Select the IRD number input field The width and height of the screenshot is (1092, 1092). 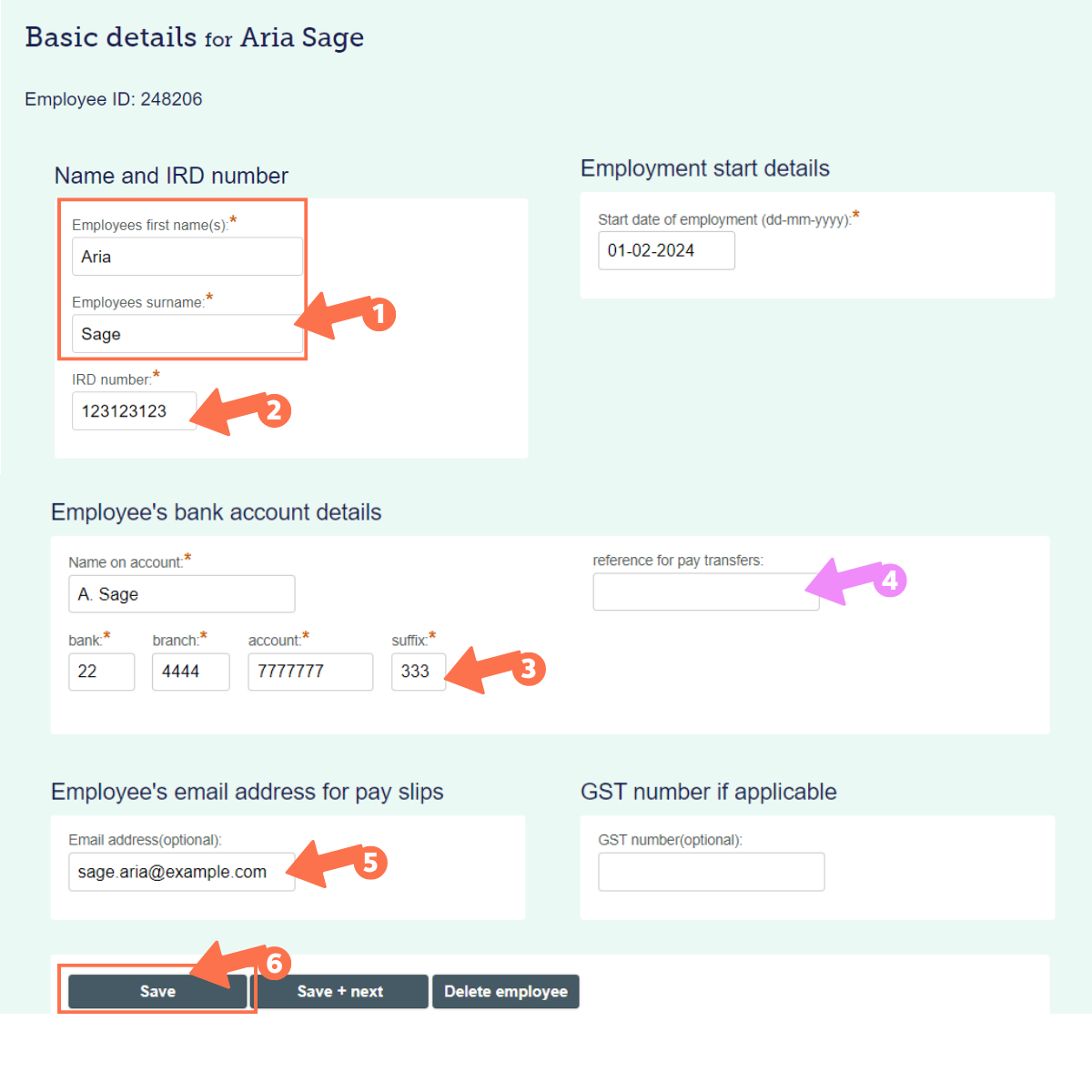133,411
